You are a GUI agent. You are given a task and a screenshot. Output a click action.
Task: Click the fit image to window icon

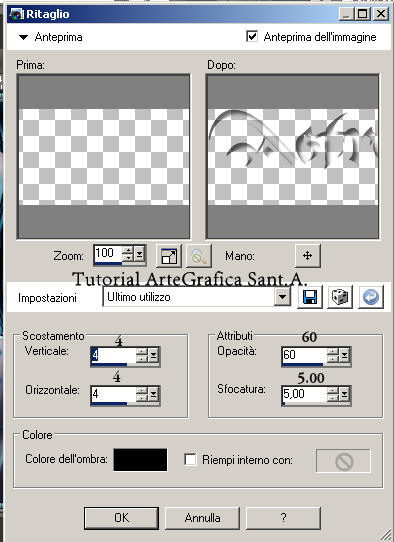tap(169, 256)
